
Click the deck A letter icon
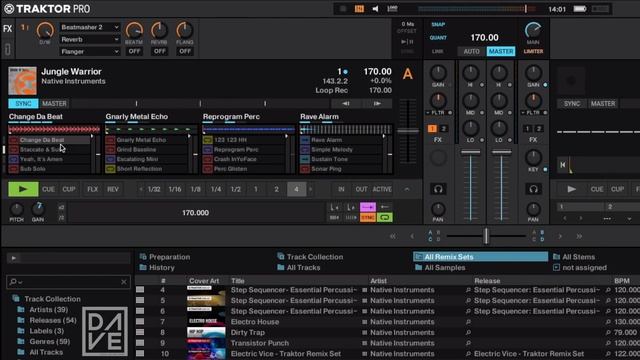[x=407, y=74]
